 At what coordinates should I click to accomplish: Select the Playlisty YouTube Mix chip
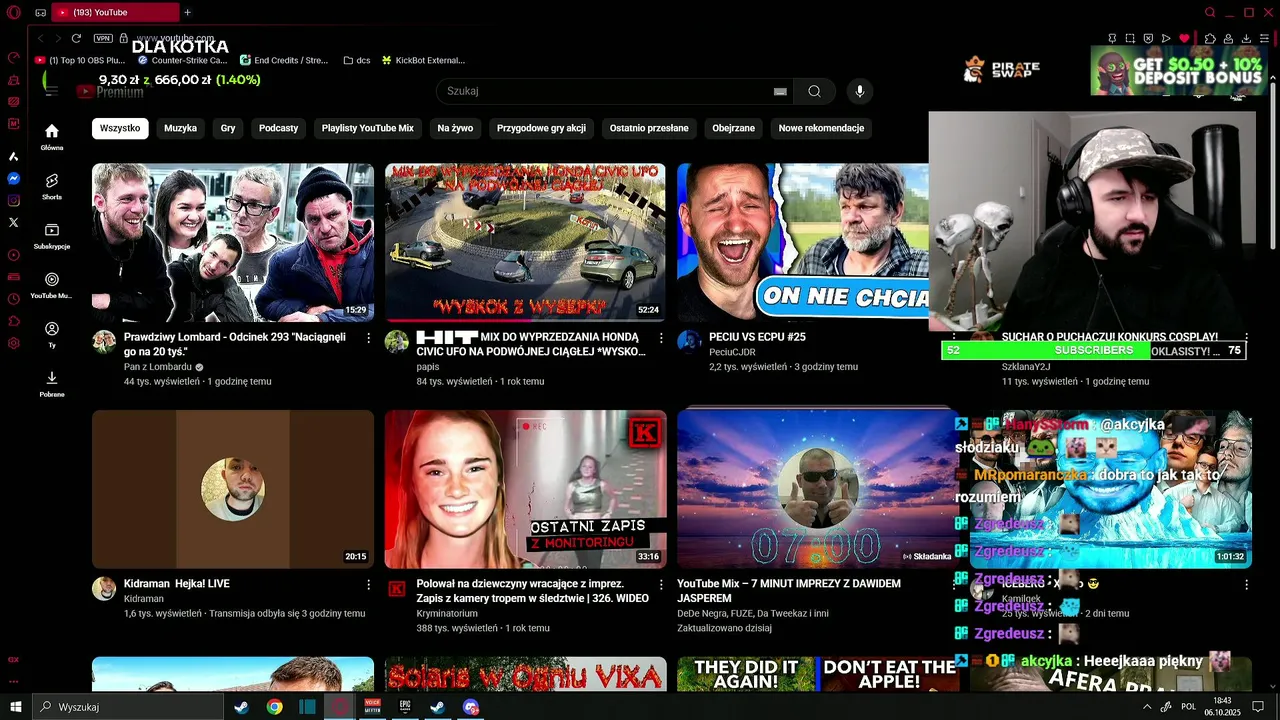368,128
